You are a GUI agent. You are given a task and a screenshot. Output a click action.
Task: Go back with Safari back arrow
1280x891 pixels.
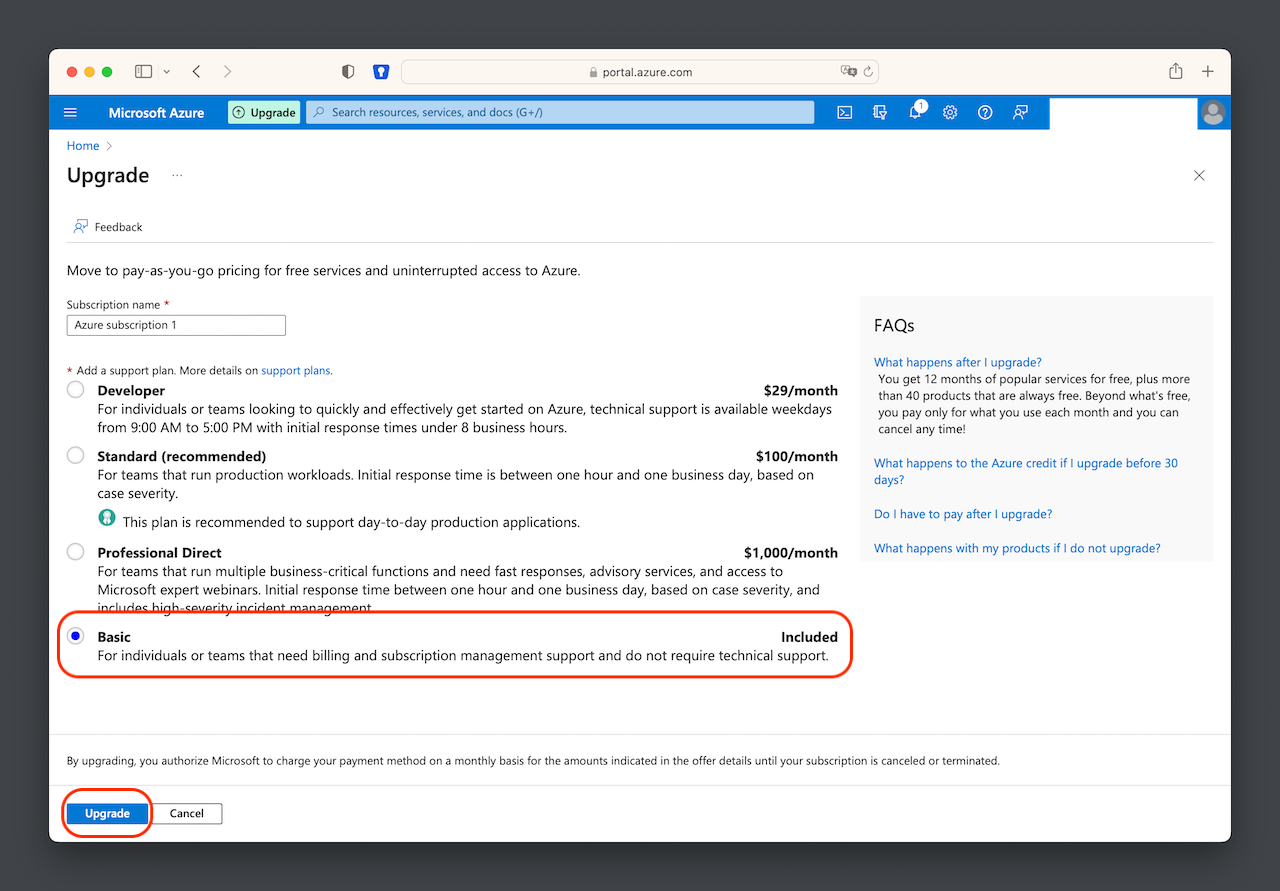(196, 72)
